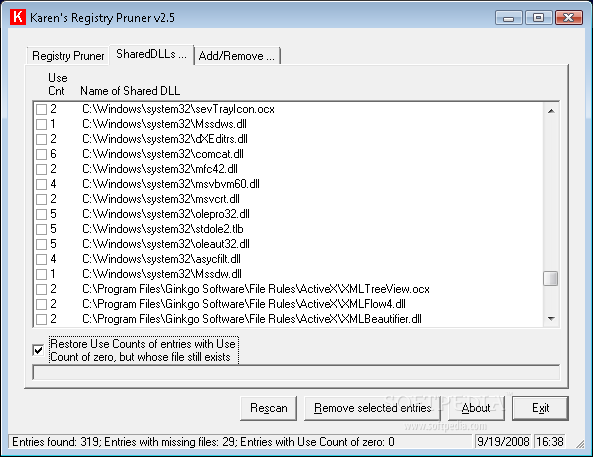Check the oleaut32.dll checkbox

tap(41, 244)
